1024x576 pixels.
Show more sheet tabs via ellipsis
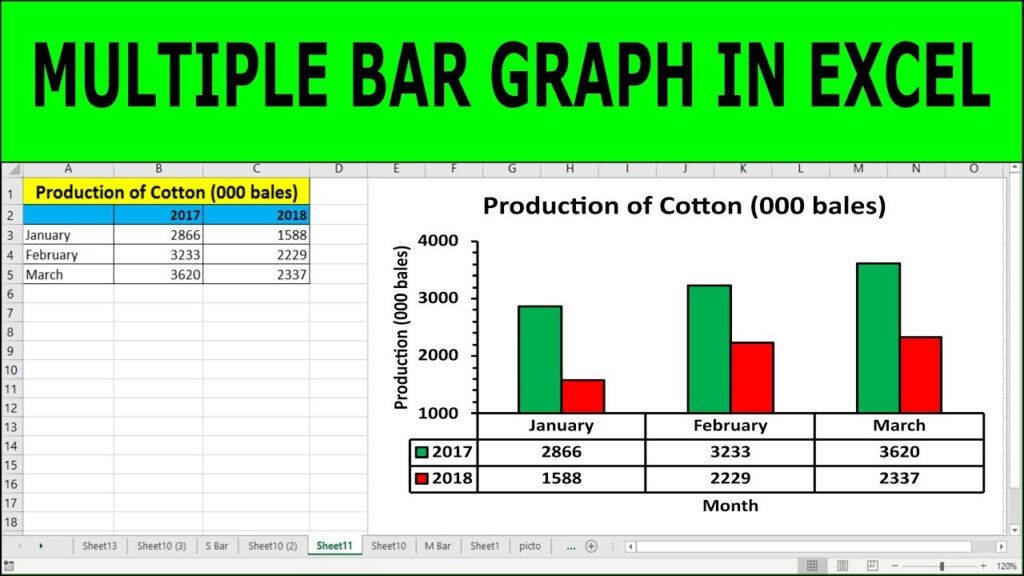[571, 547]
